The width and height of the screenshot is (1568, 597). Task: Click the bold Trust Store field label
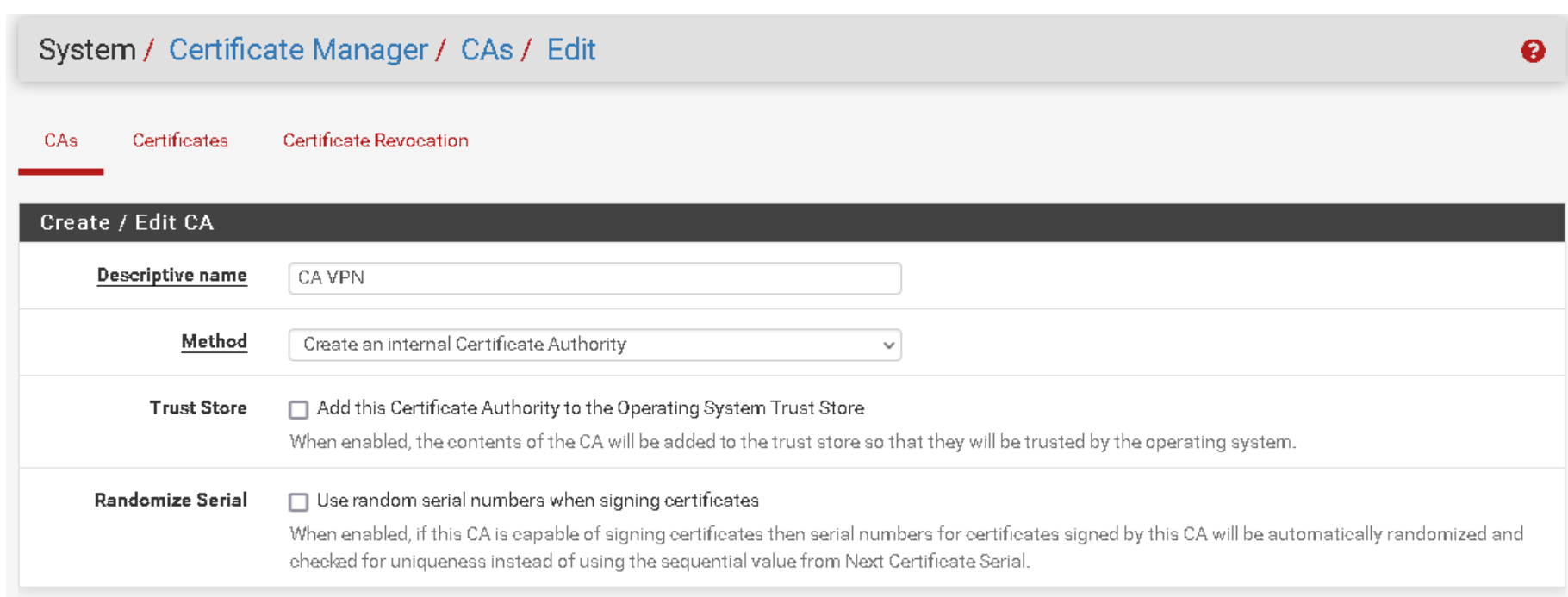198,408
